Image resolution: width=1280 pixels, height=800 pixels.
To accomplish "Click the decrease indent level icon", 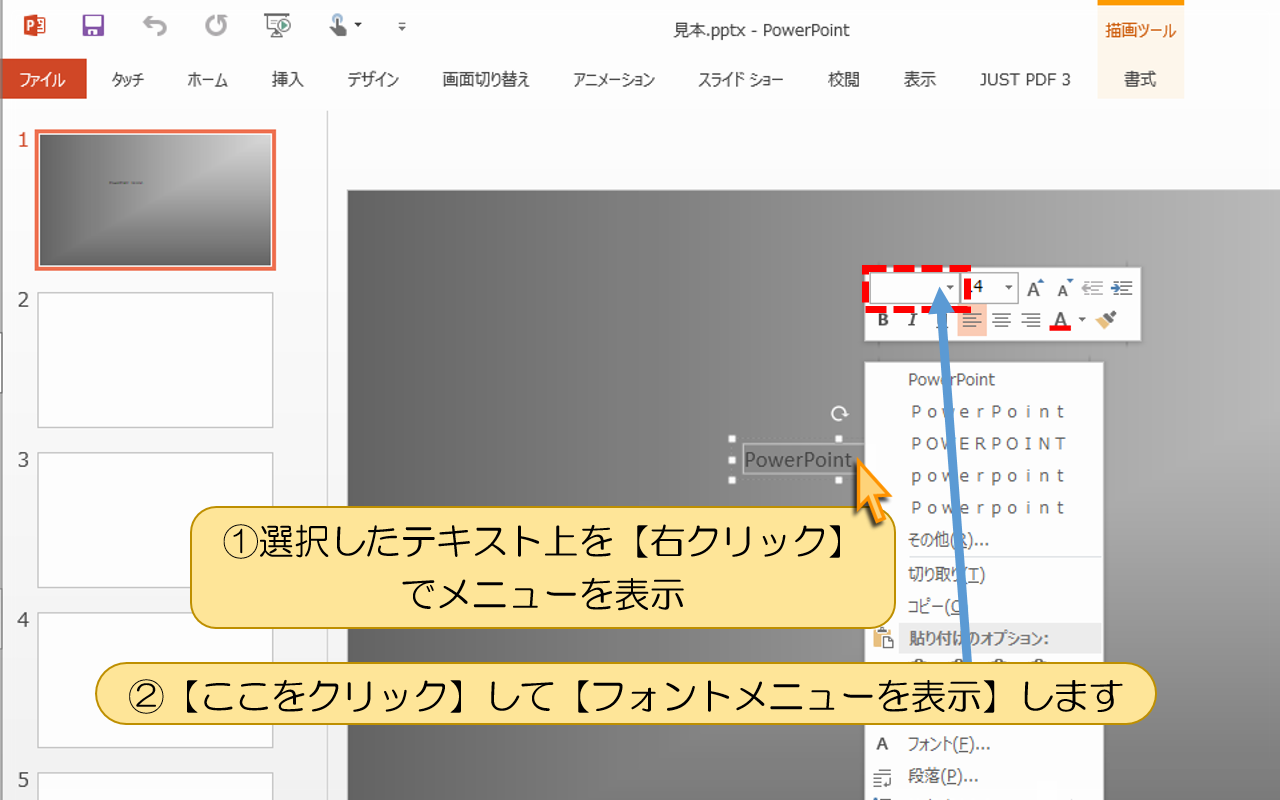I will pyautogui.click(x=1093, y=288).
